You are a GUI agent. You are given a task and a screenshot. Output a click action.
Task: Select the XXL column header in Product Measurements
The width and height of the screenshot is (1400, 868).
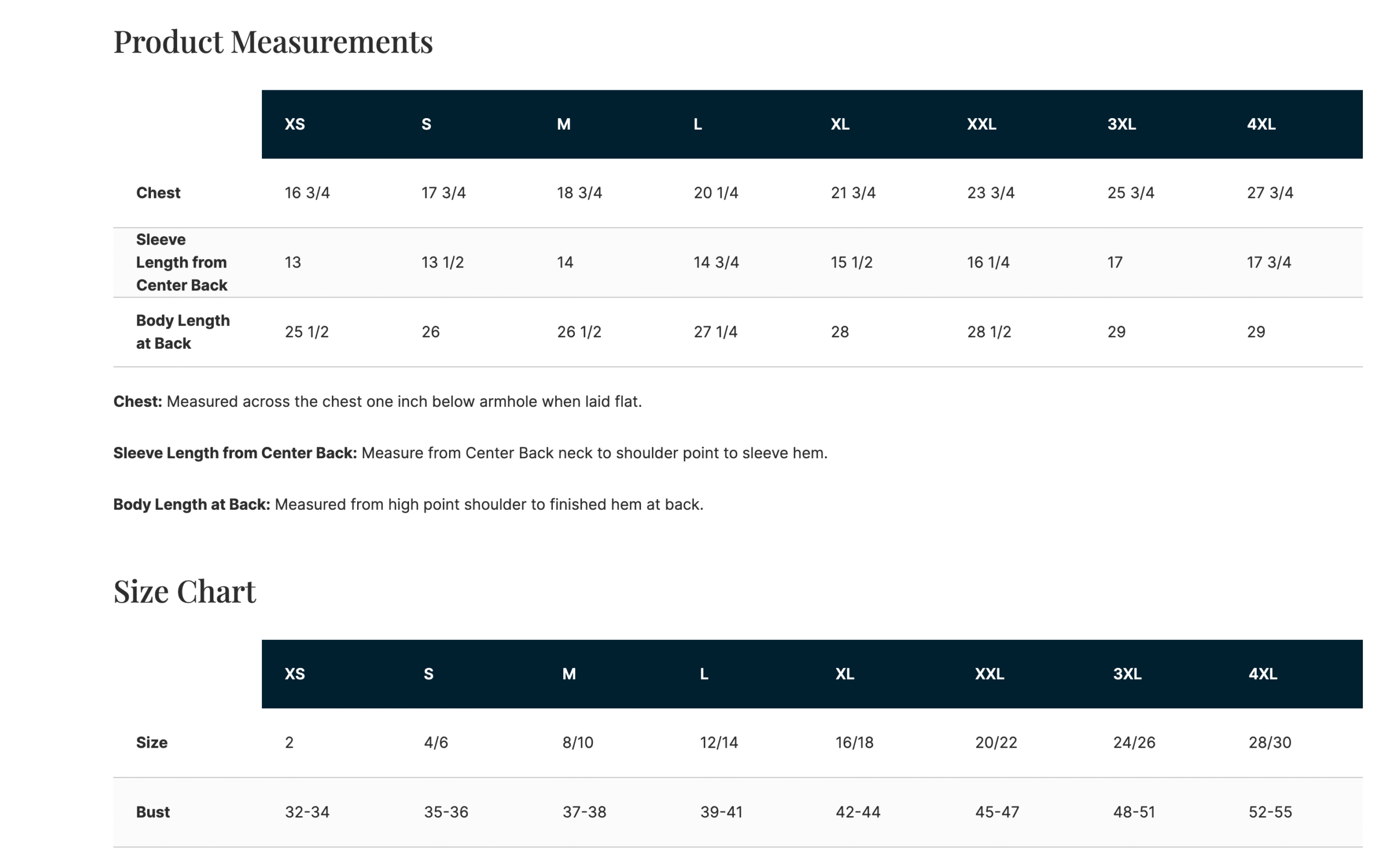click(x=981, y=124)
